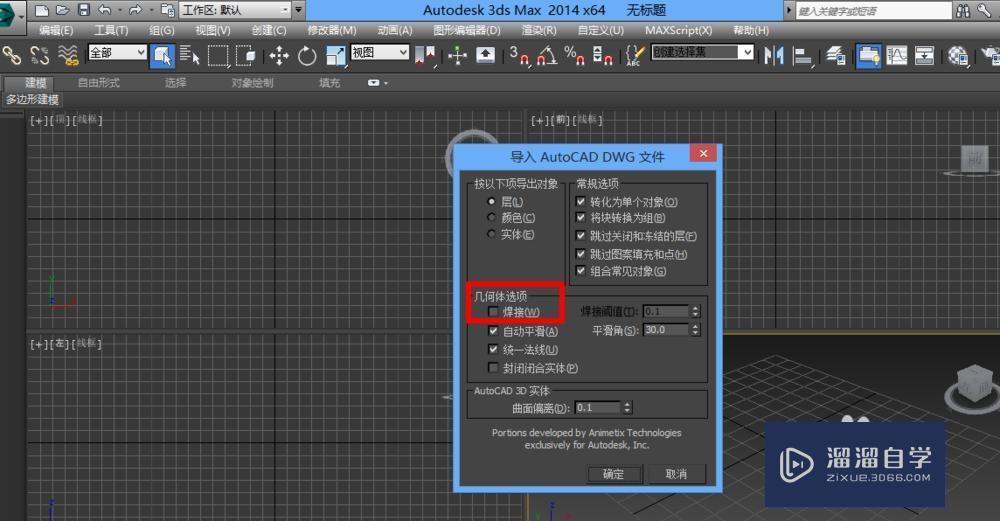Image resolution: width=1000 pixels, height=521 pixels.
Task: Select the 层(L) radio button
Action: 491,202
